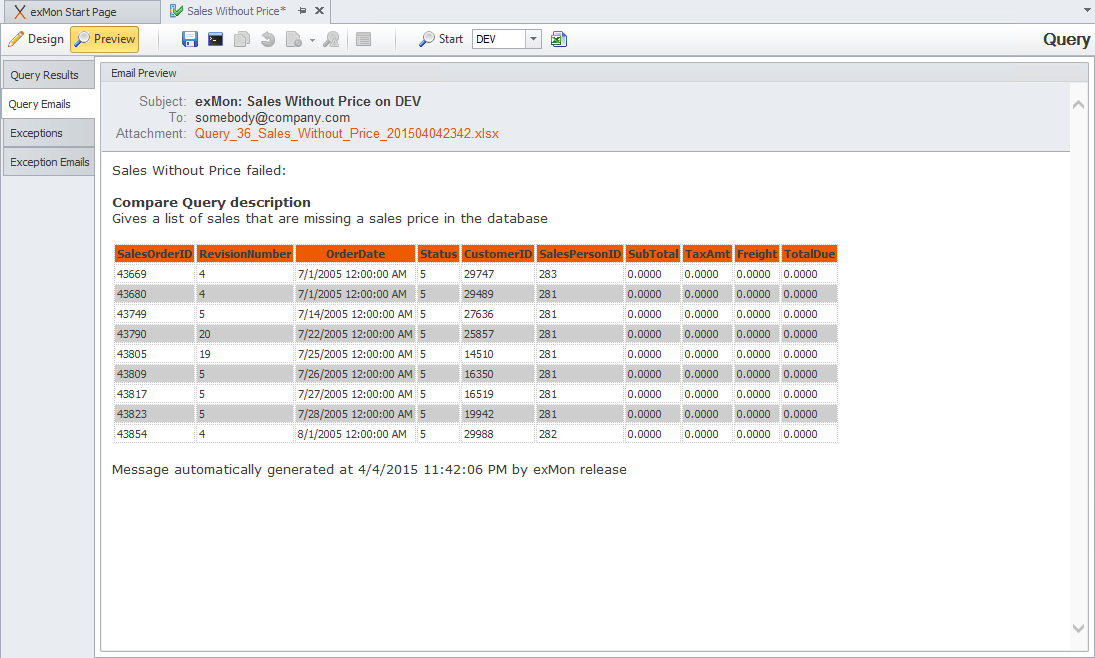Click the Freight column header
1095x658 pixels.
(x=756, y=254)
